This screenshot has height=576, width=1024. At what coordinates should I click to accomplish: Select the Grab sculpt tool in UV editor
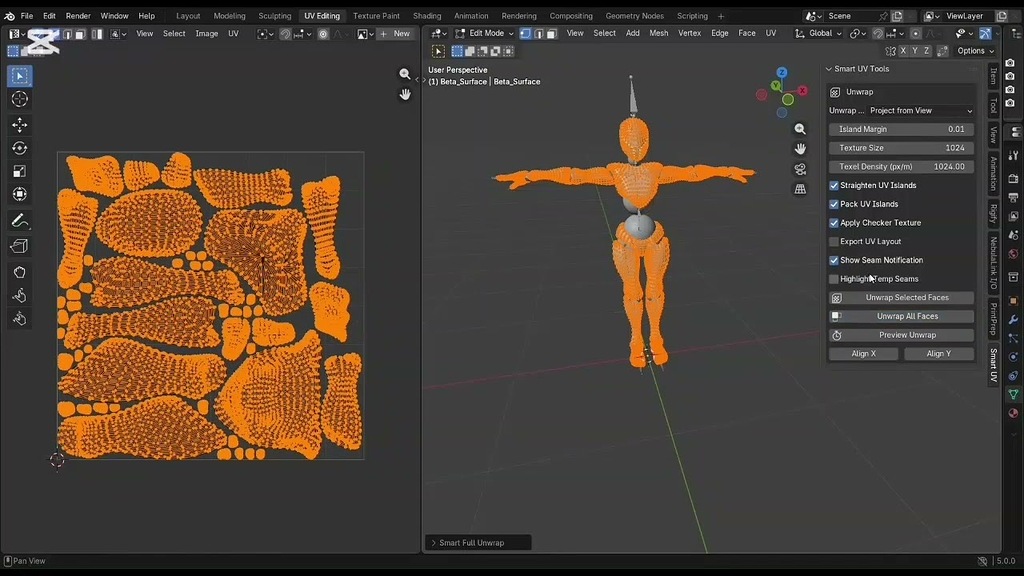20,272
